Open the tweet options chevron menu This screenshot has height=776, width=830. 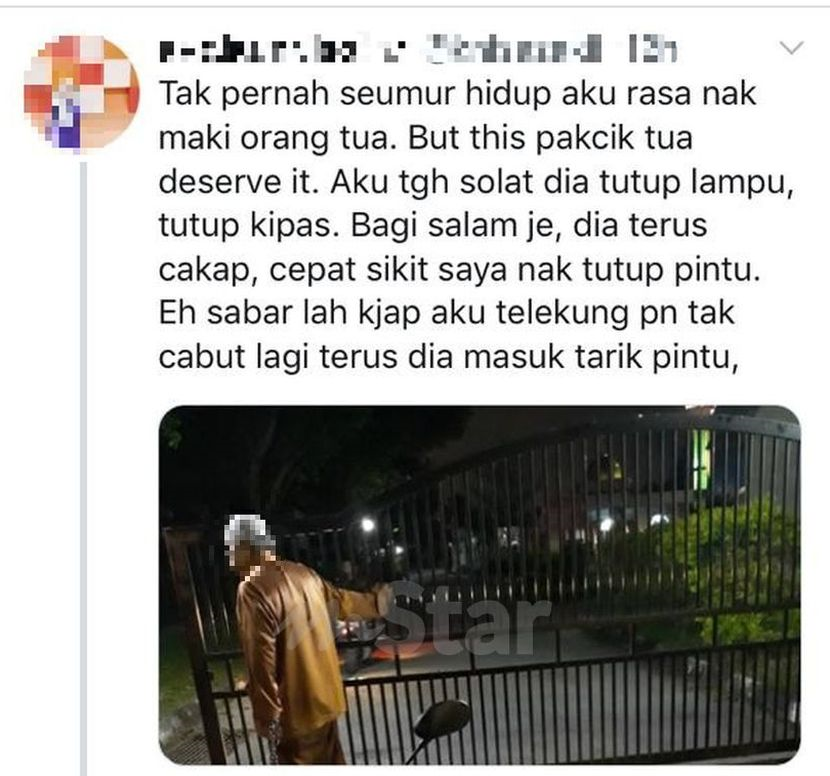pyautogui.click(x=791, y=49)
